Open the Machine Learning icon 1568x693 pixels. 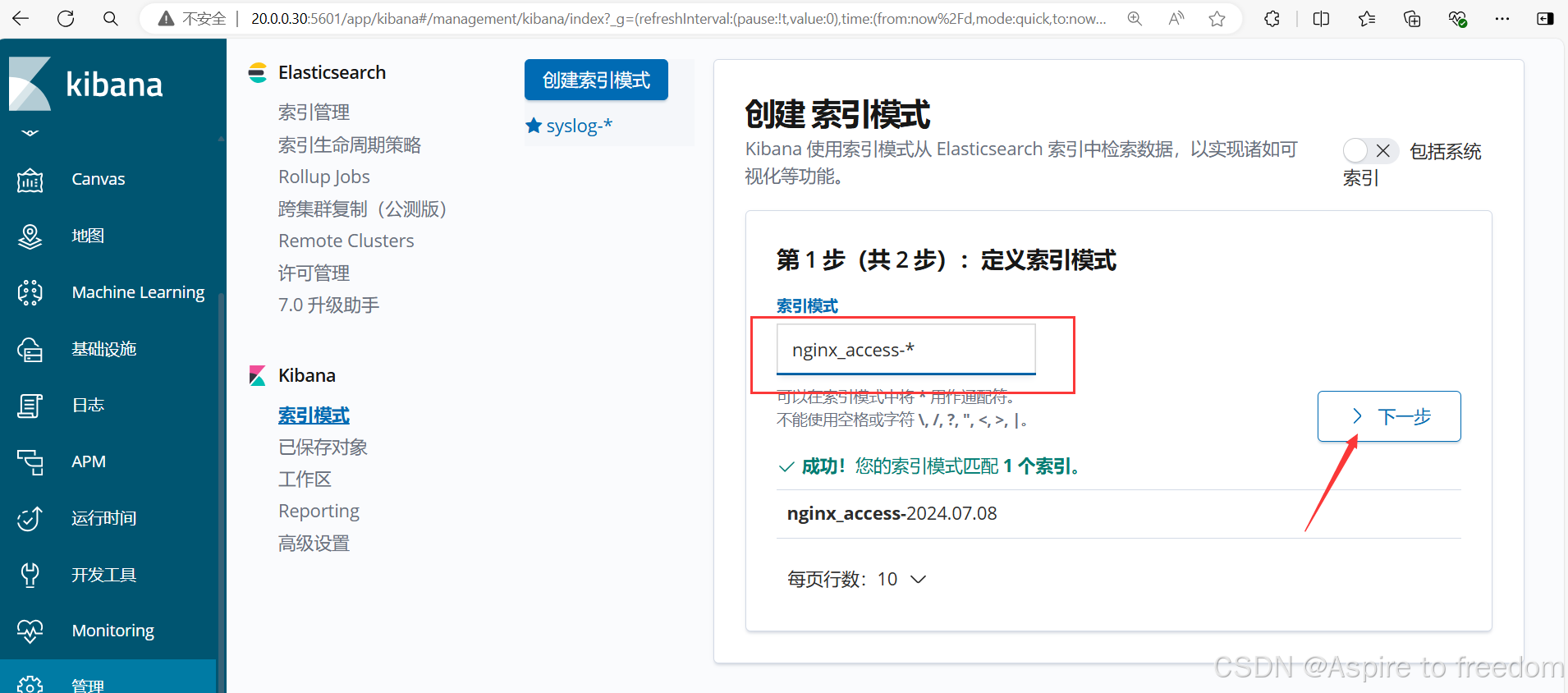coord(30,292)
